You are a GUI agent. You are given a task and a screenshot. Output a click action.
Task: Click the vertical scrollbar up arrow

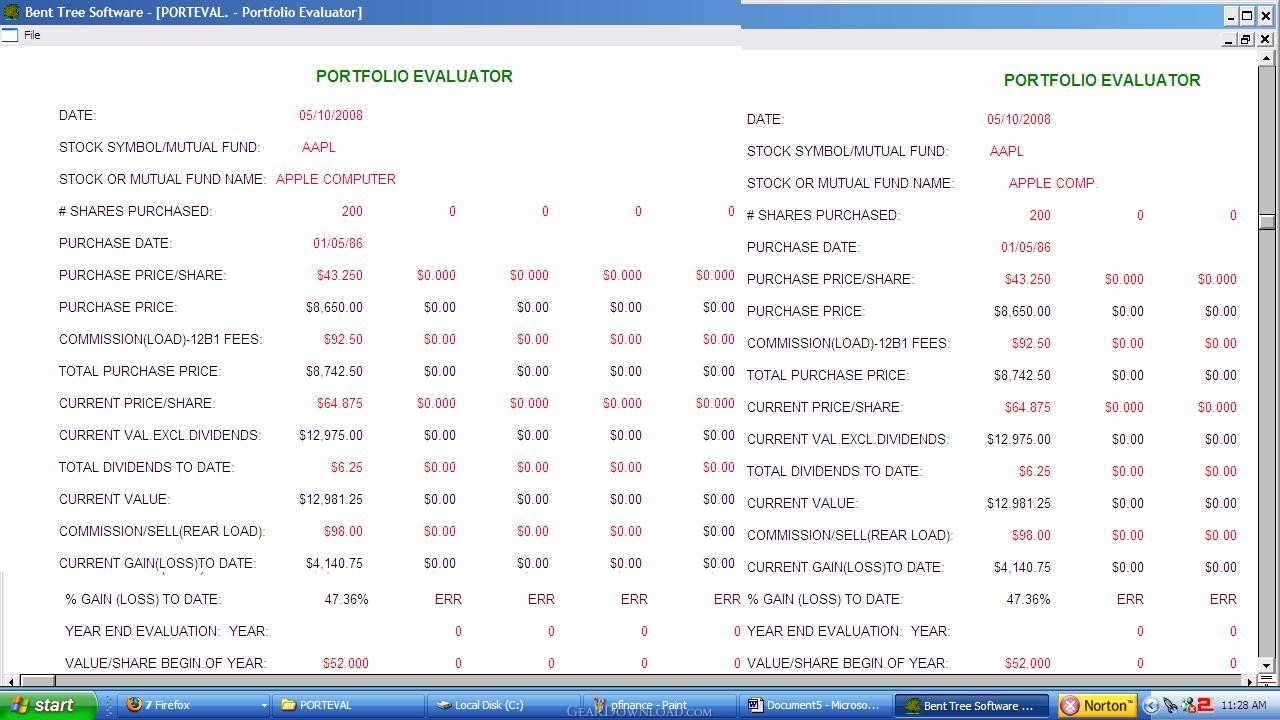(x=1266, y=58)
